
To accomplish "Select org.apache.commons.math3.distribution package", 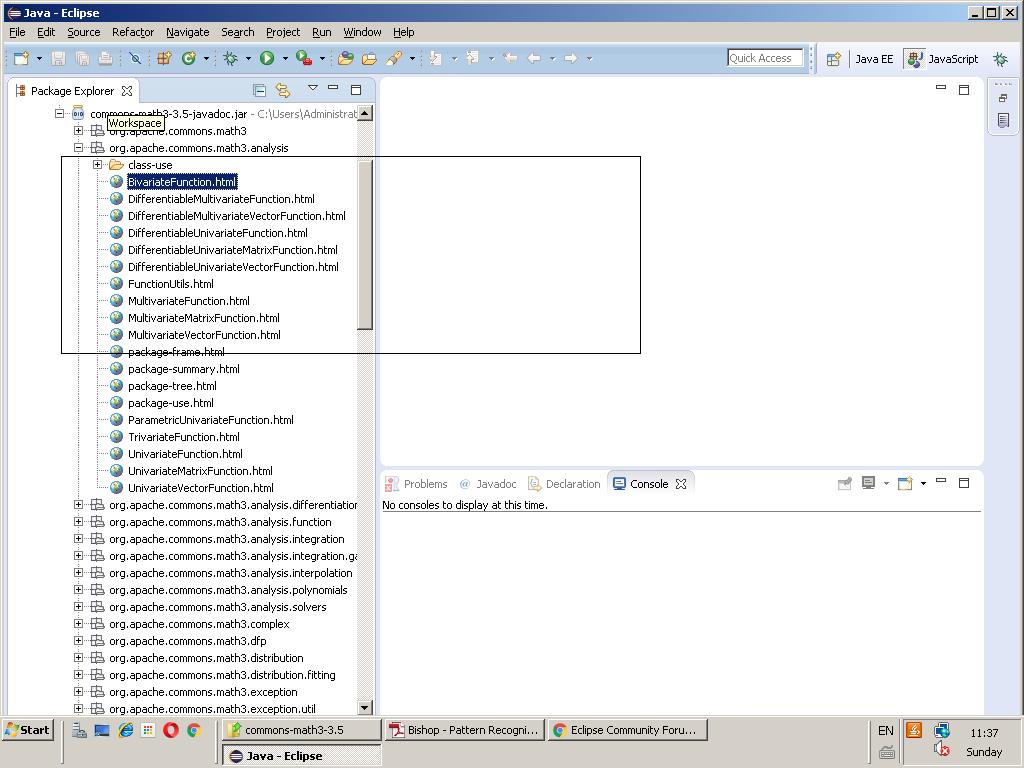I will 206,658.
